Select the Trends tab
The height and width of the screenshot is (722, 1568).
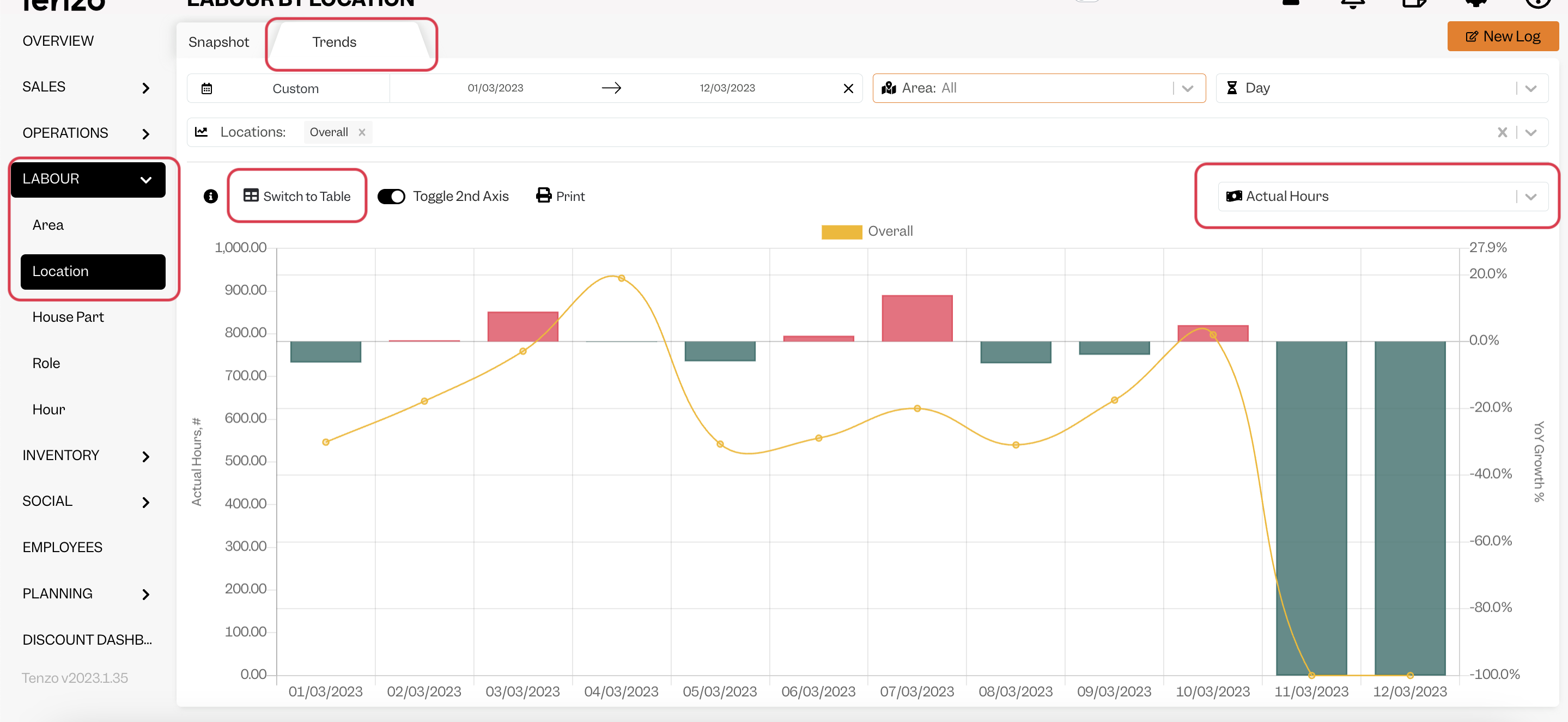[334, 42]
